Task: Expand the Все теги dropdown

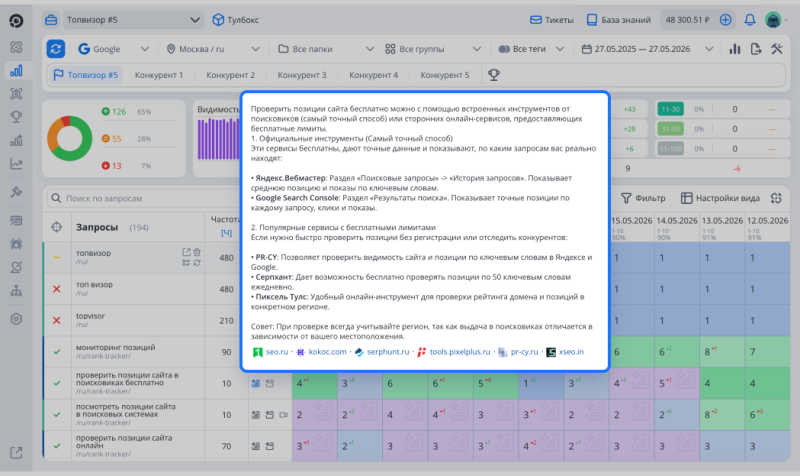Action: pos(531,49)
